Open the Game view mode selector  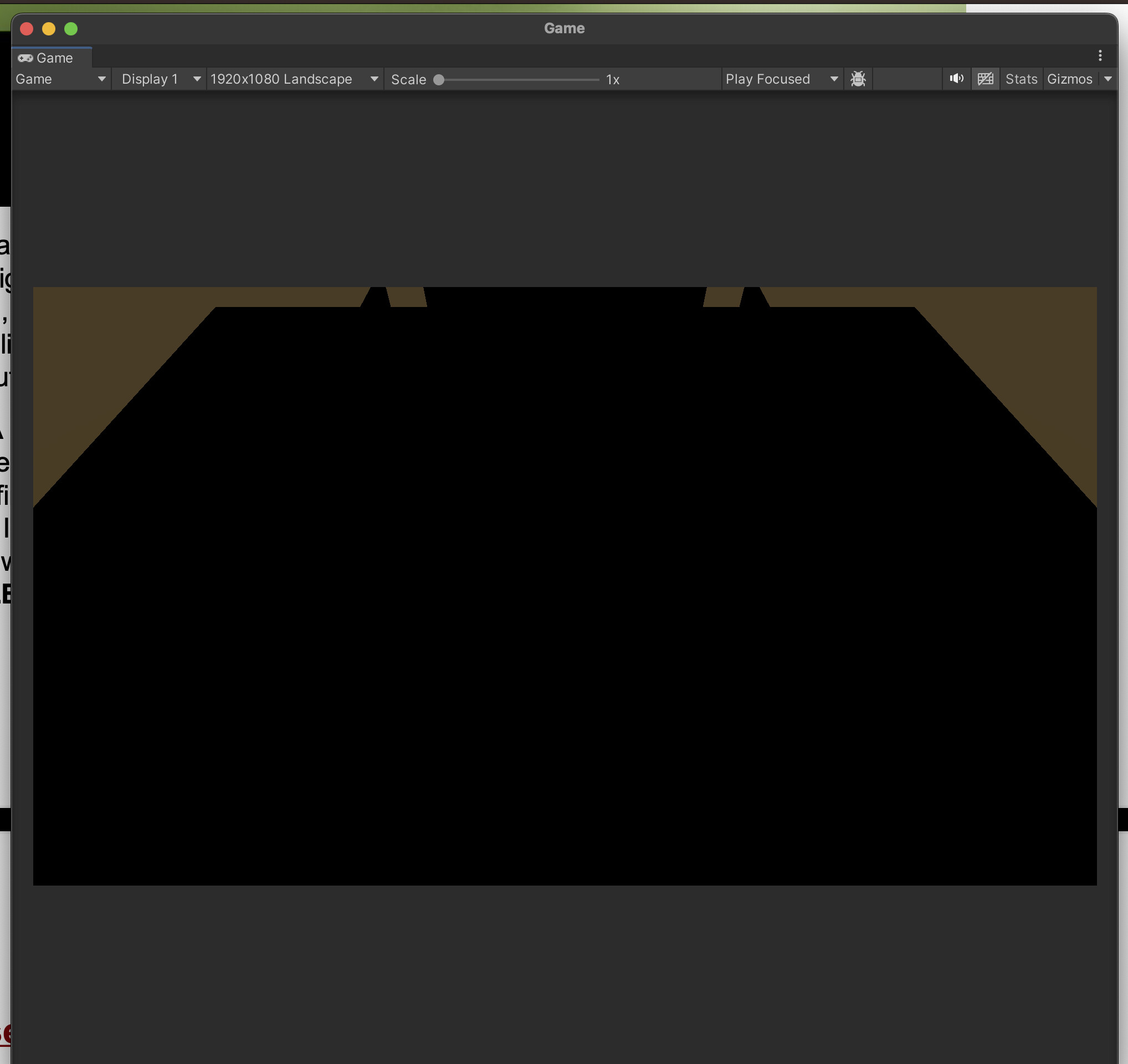pyautogui.click(x=60, y=79)
